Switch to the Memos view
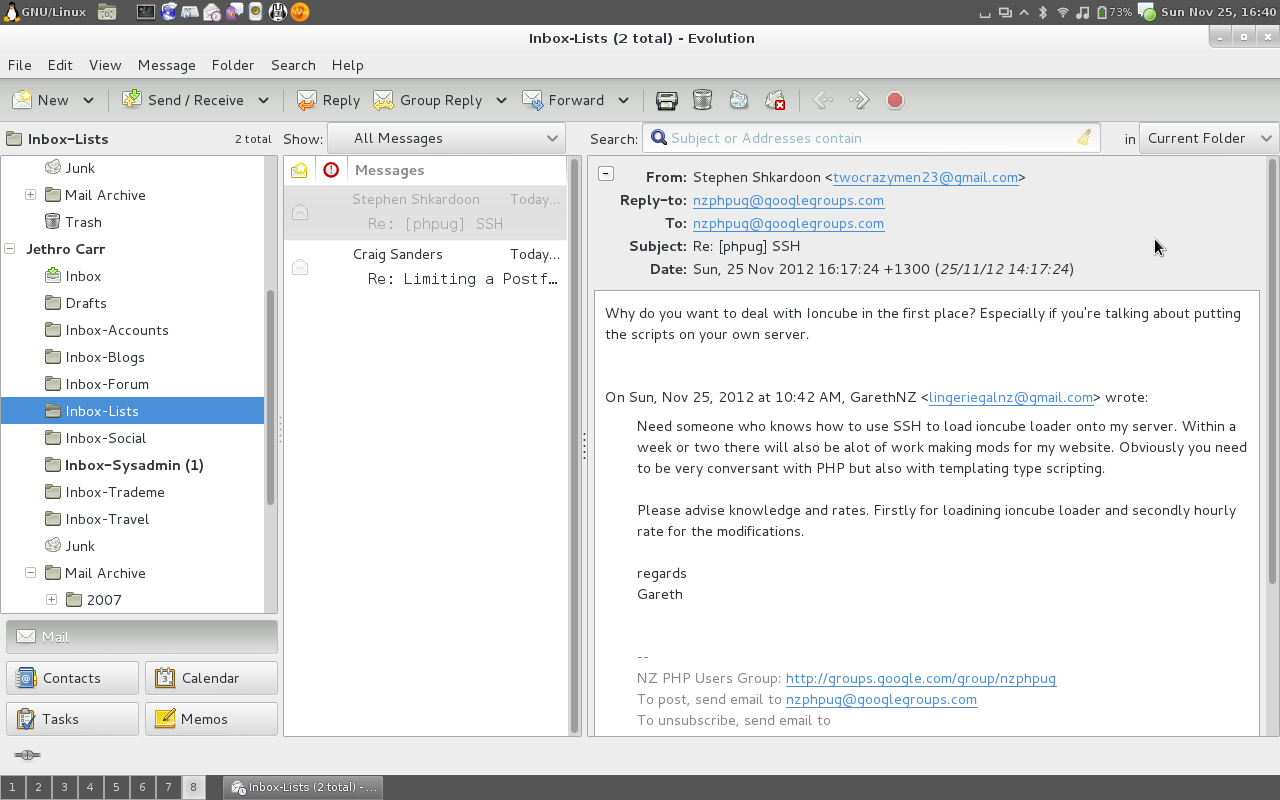 (211, 719)
